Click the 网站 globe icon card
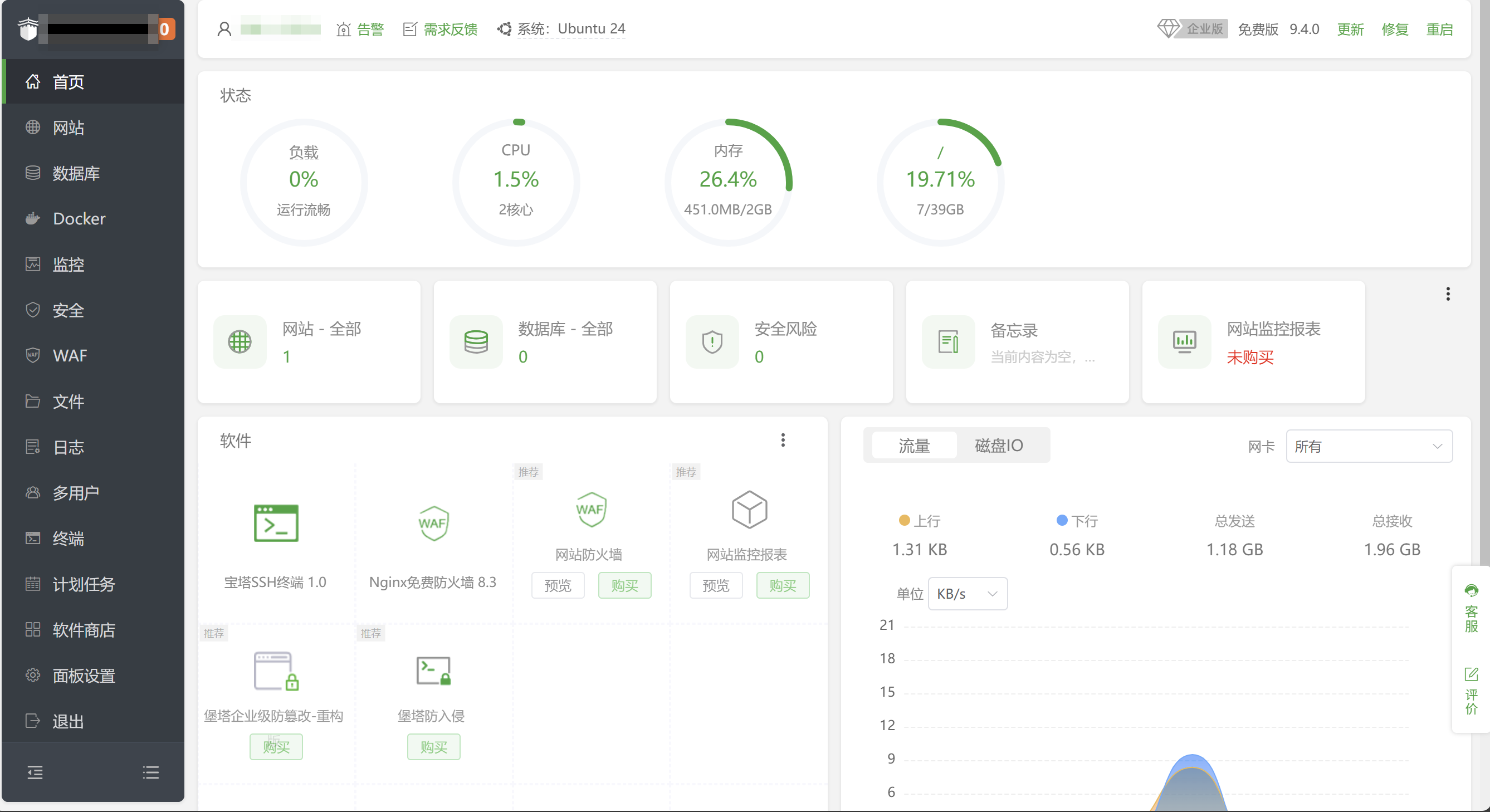Image resolution: width=1490 pixels, height=812 pixels. [x=240, y=342]
